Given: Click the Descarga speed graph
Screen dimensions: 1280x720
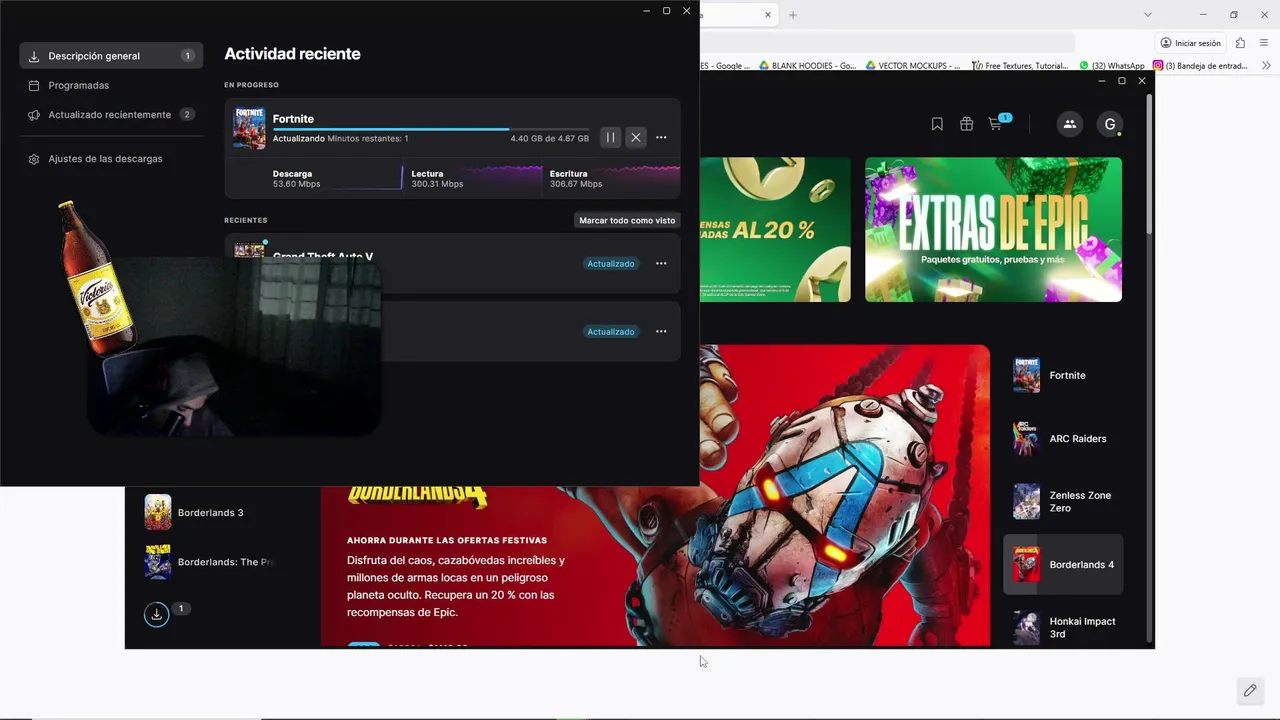Looking at the screenshot, I should (x=336, y=178).
